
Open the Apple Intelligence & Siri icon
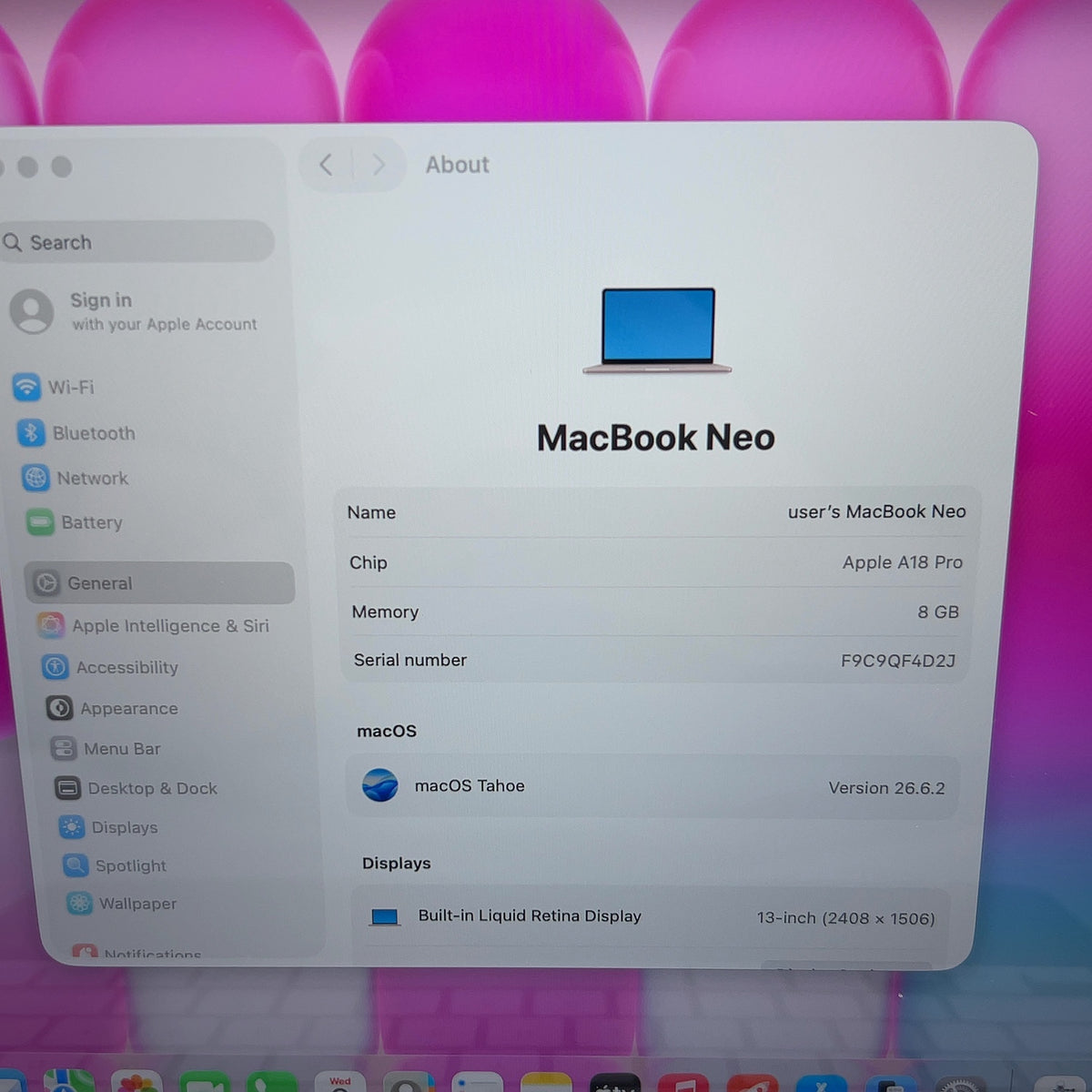click(51, 625)
